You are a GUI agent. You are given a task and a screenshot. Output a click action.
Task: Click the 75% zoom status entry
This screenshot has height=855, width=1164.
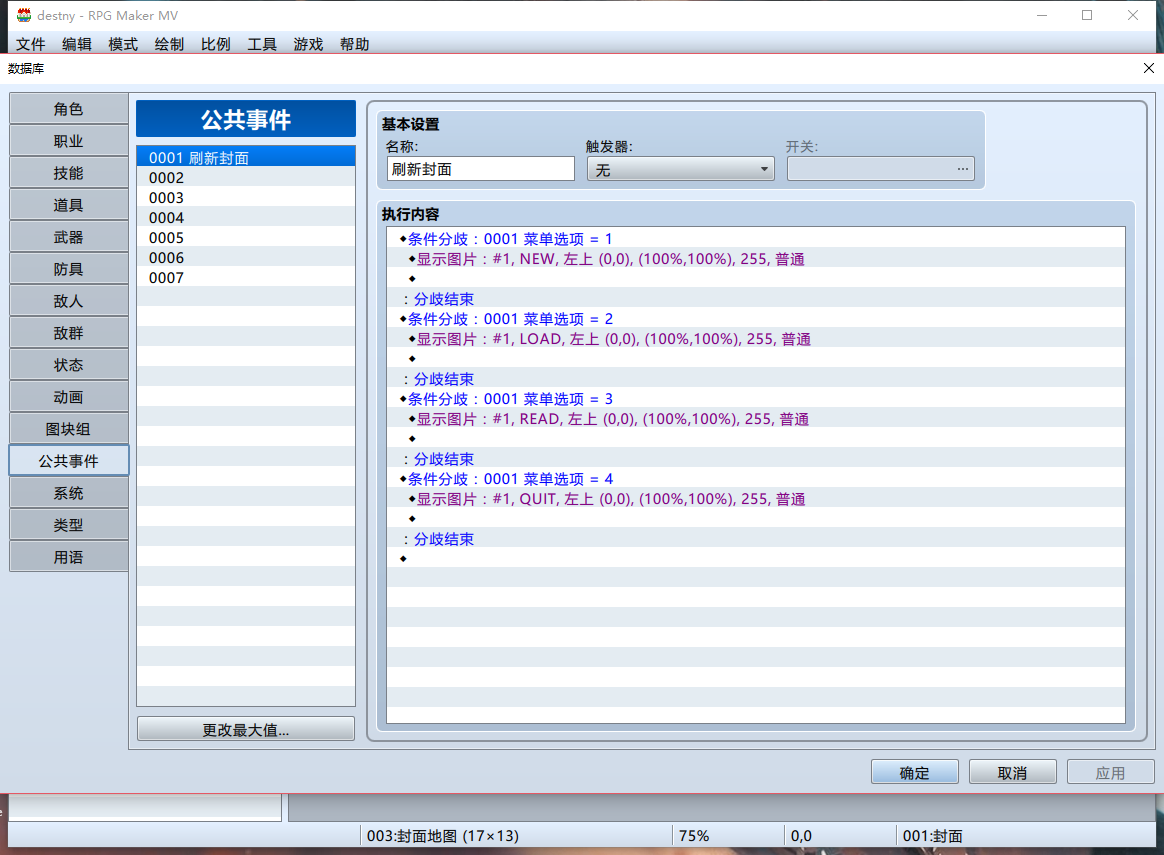pos(694,836)
